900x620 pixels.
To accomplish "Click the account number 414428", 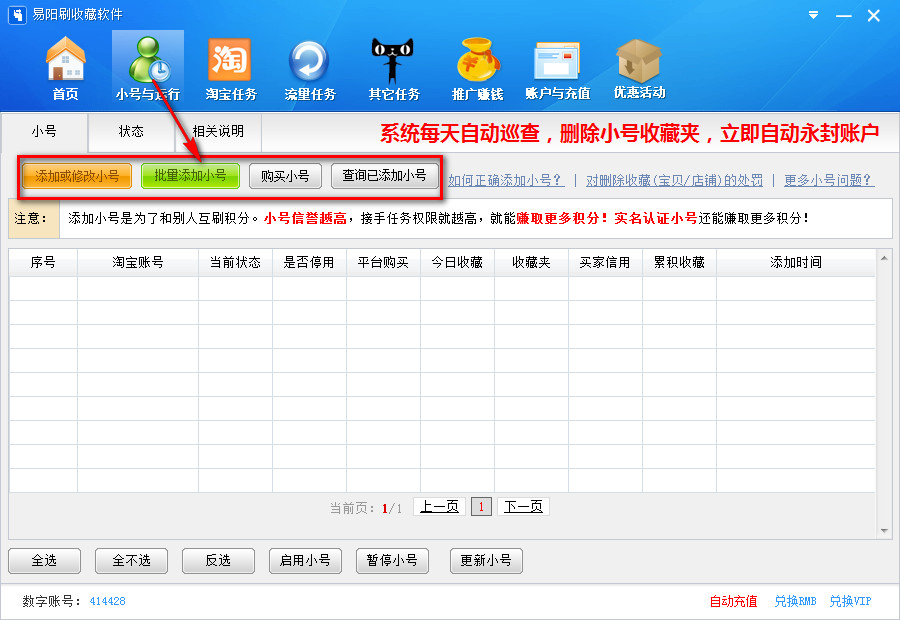I will click(x=107, y=601).
